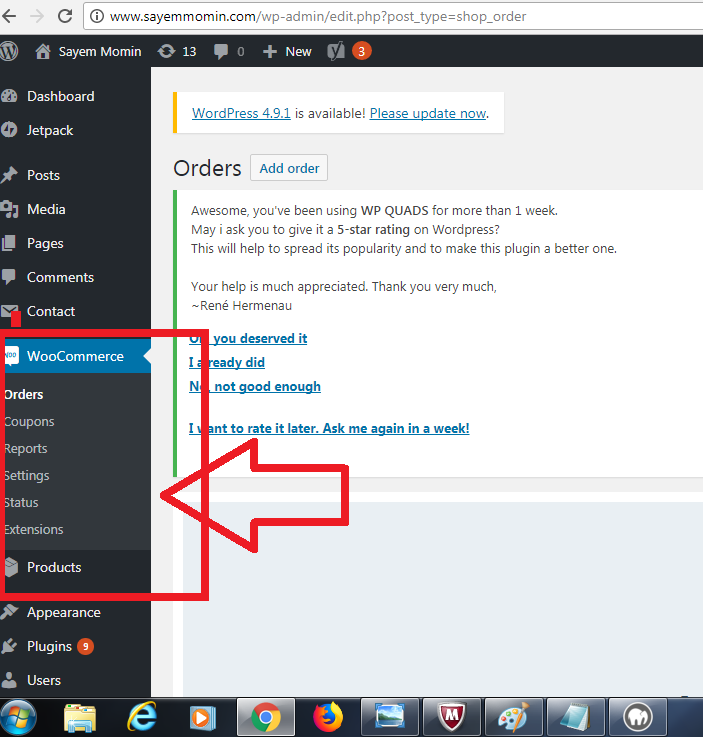Open McAfee from the taskbar
Viewport: 703px width, 737px height.
(452, 717)
